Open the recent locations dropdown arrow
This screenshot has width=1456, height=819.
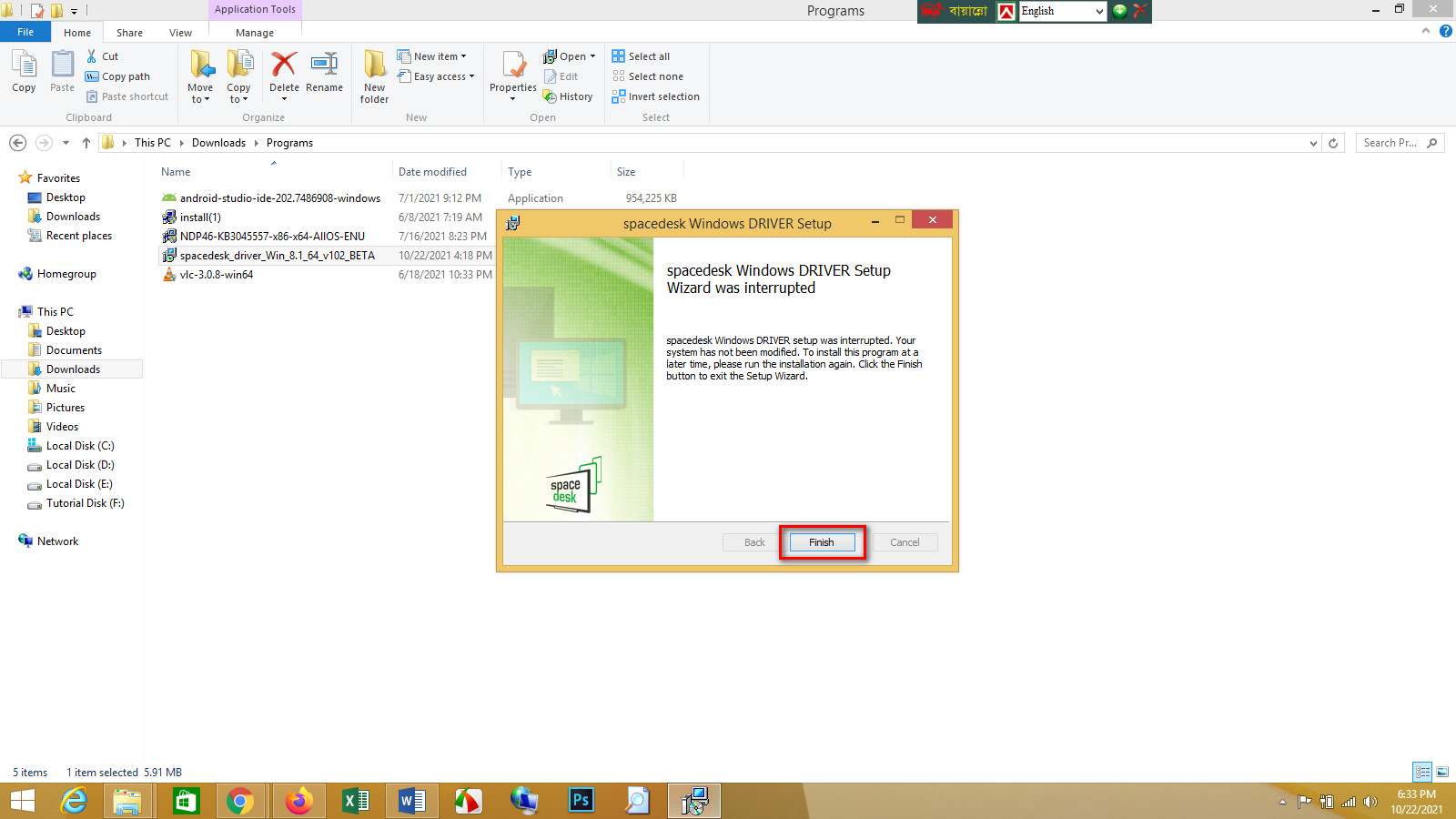[x=66, y=143]
